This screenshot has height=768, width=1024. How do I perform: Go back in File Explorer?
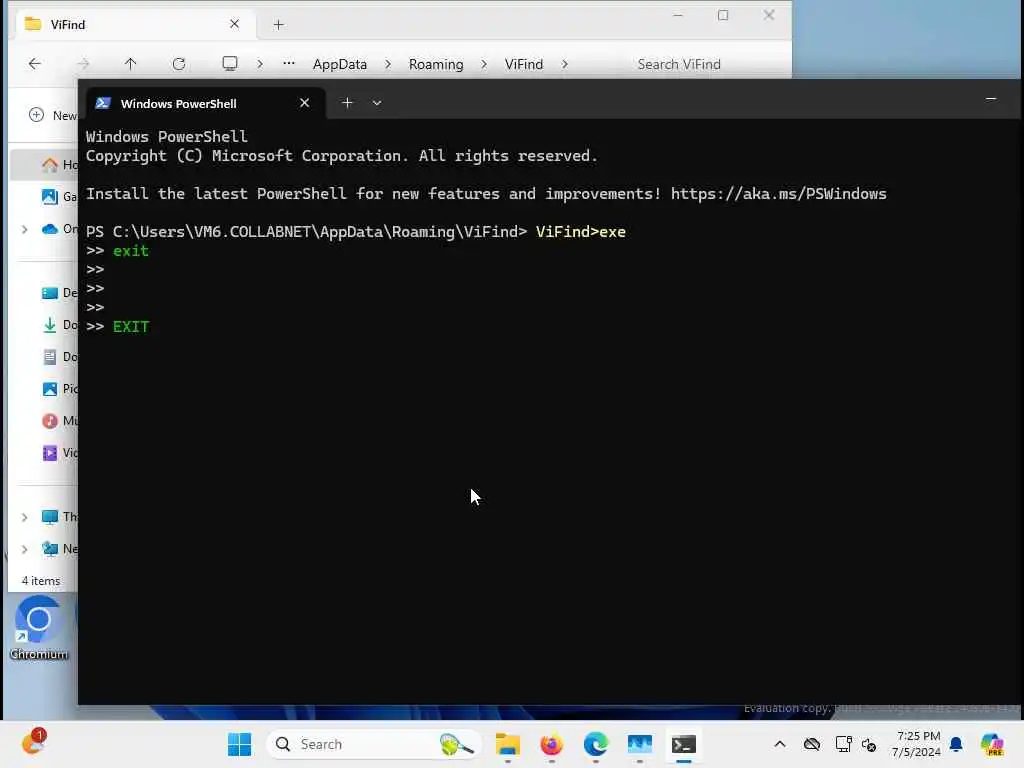[35, 63]
